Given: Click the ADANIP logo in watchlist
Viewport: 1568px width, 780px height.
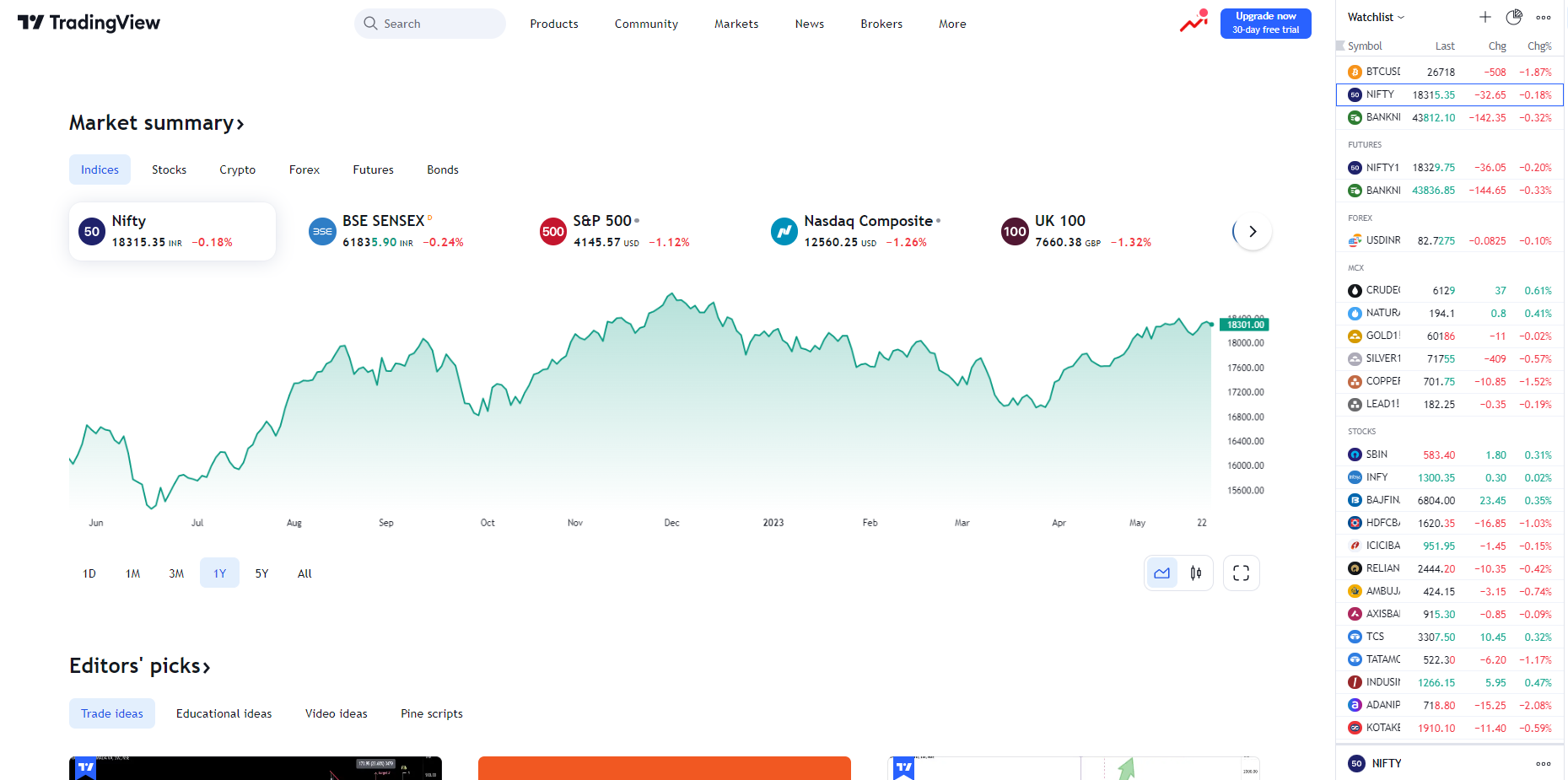Looking at the screenshot, I should [1355, 706].
